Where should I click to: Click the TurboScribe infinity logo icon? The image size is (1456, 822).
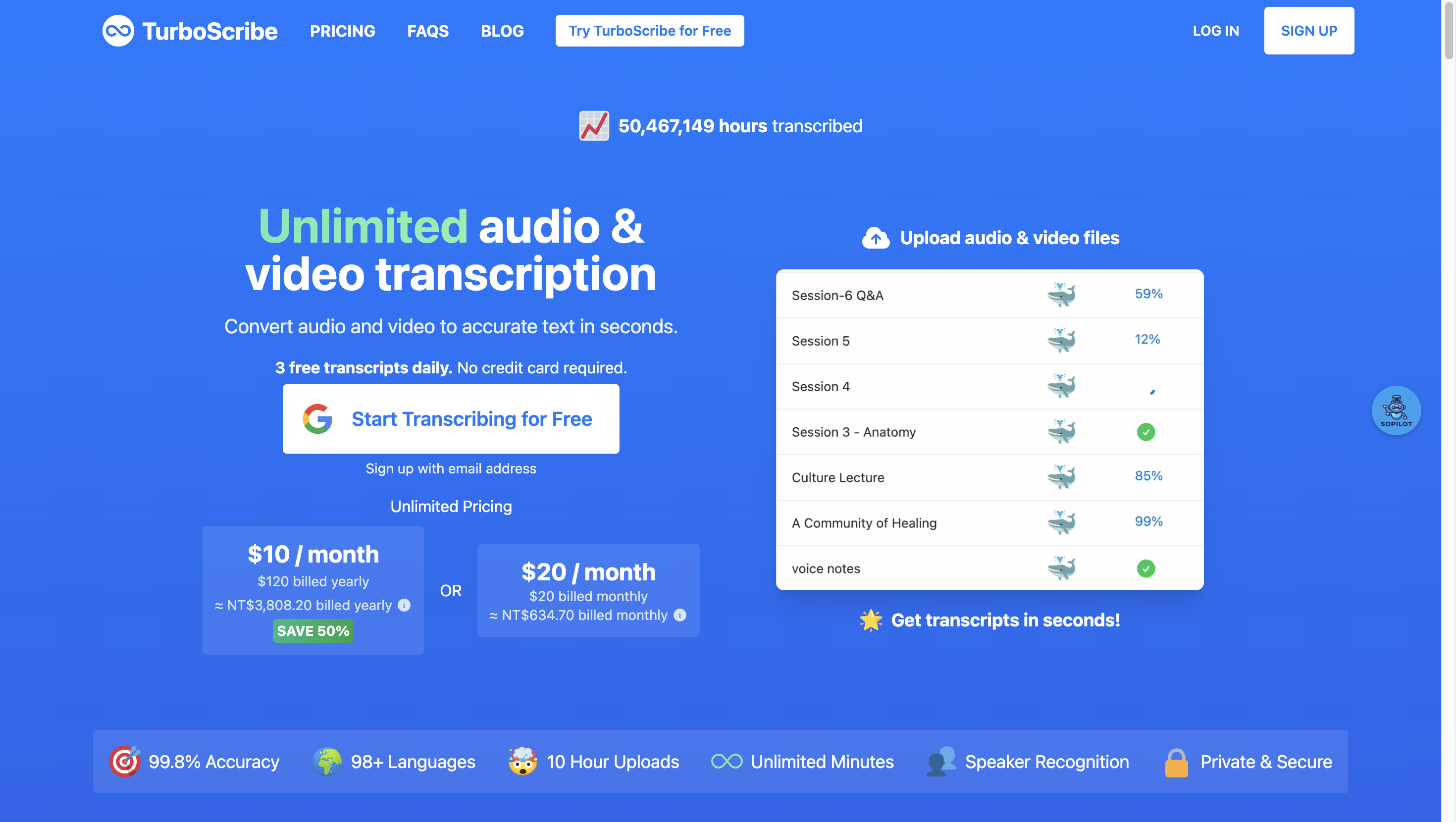coord(118,31)
